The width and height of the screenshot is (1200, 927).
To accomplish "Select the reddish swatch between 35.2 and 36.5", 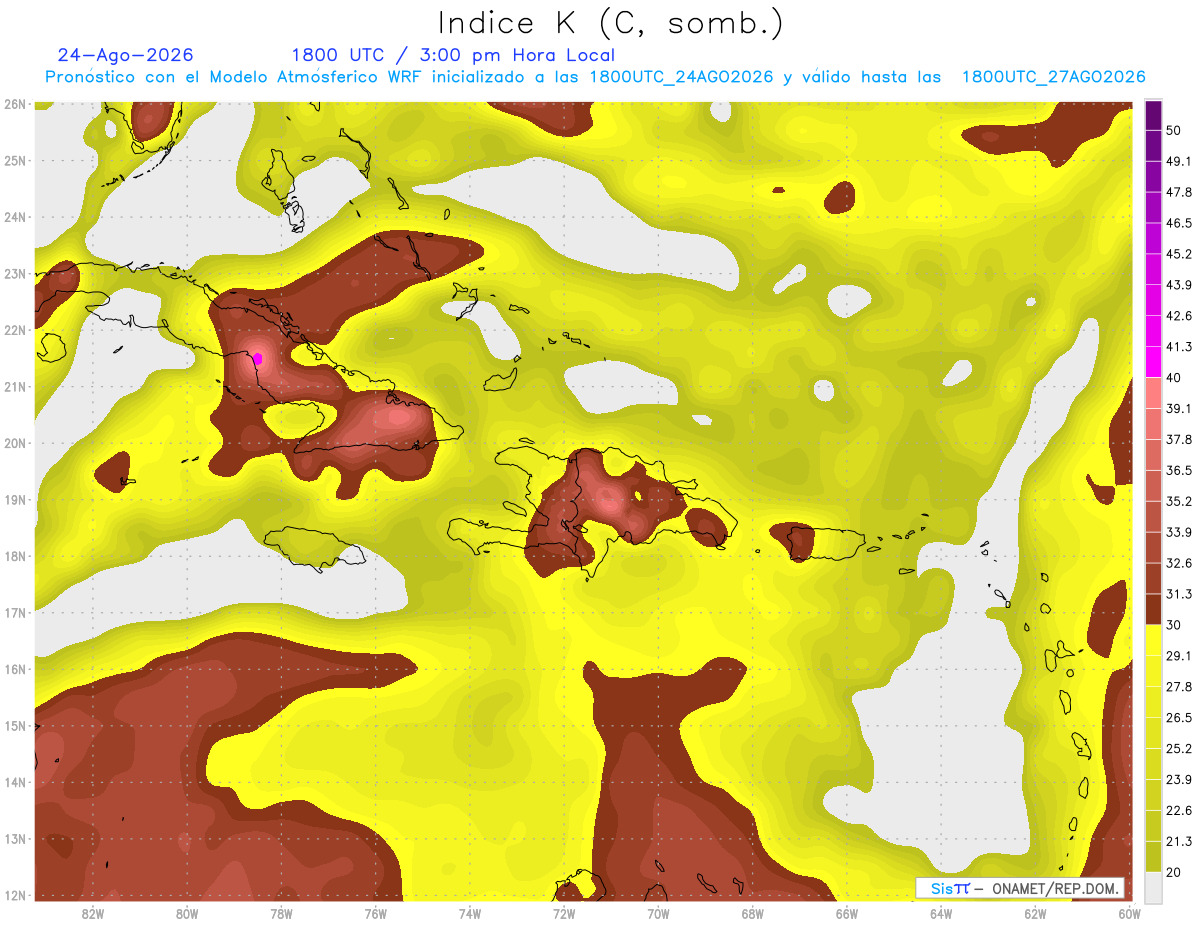I will tap(1153, 485).
